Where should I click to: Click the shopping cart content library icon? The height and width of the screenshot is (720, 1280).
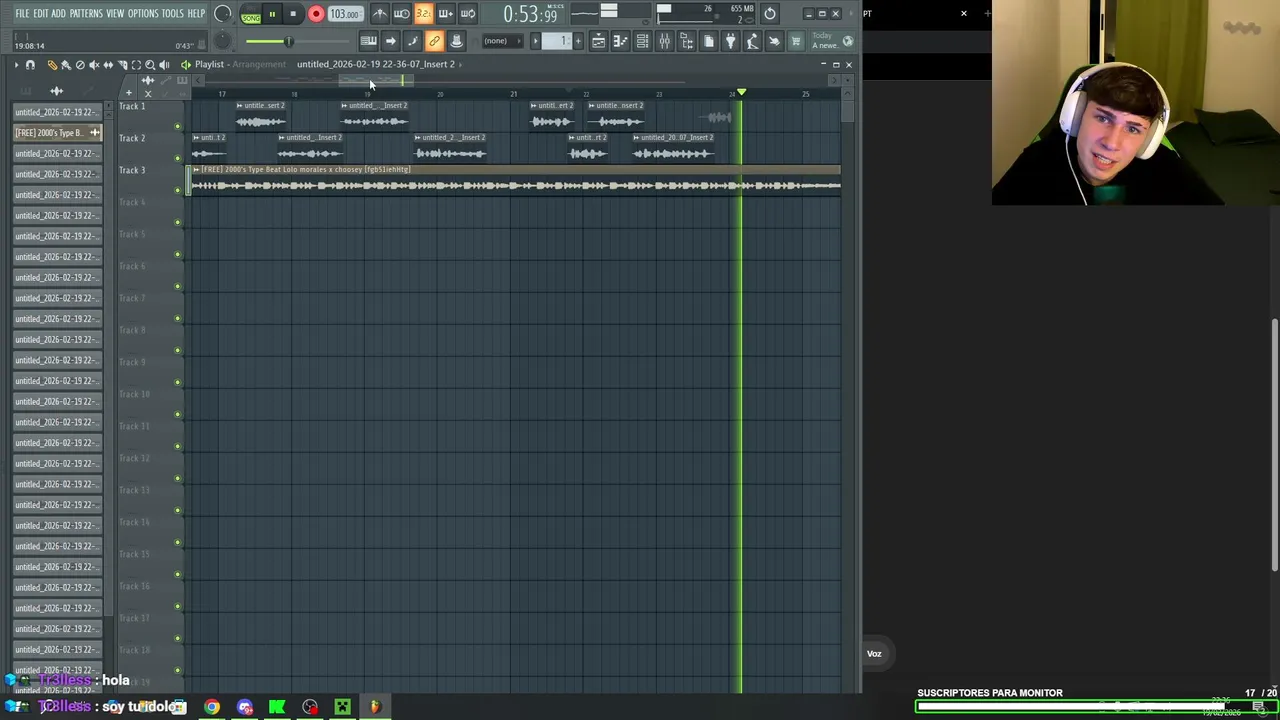tap(796, 41)
